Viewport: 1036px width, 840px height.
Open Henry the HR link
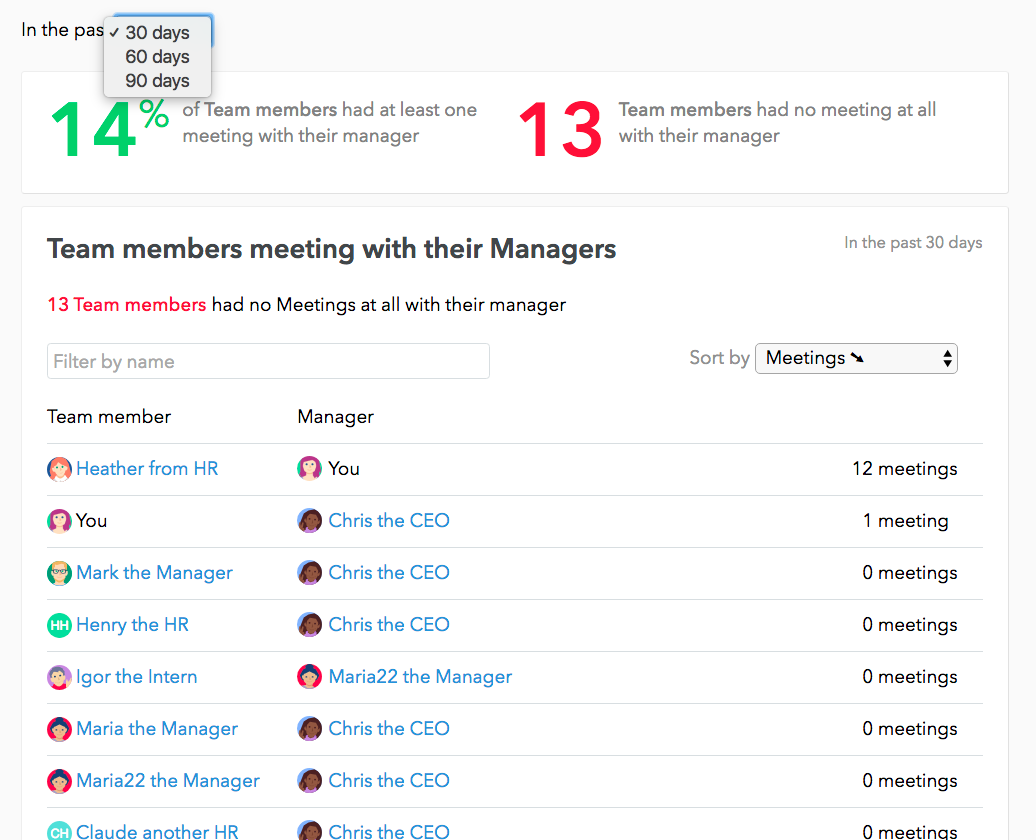tap(133, 625)
